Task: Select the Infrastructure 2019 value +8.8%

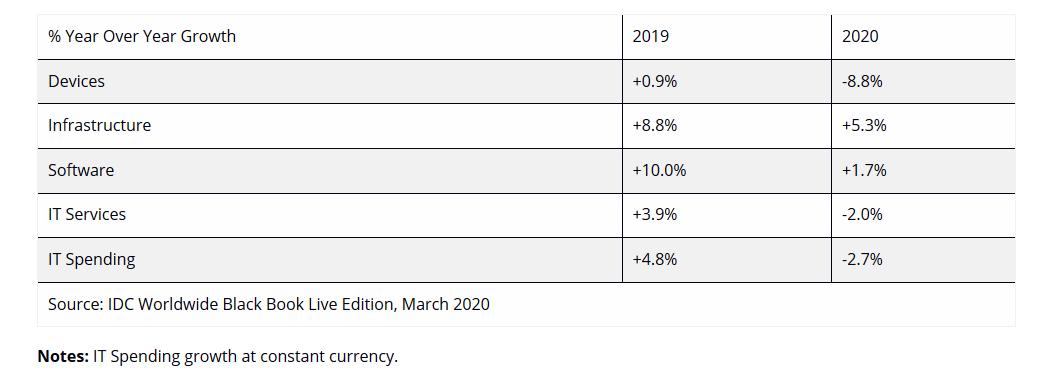Action: (x=654, y=125)
